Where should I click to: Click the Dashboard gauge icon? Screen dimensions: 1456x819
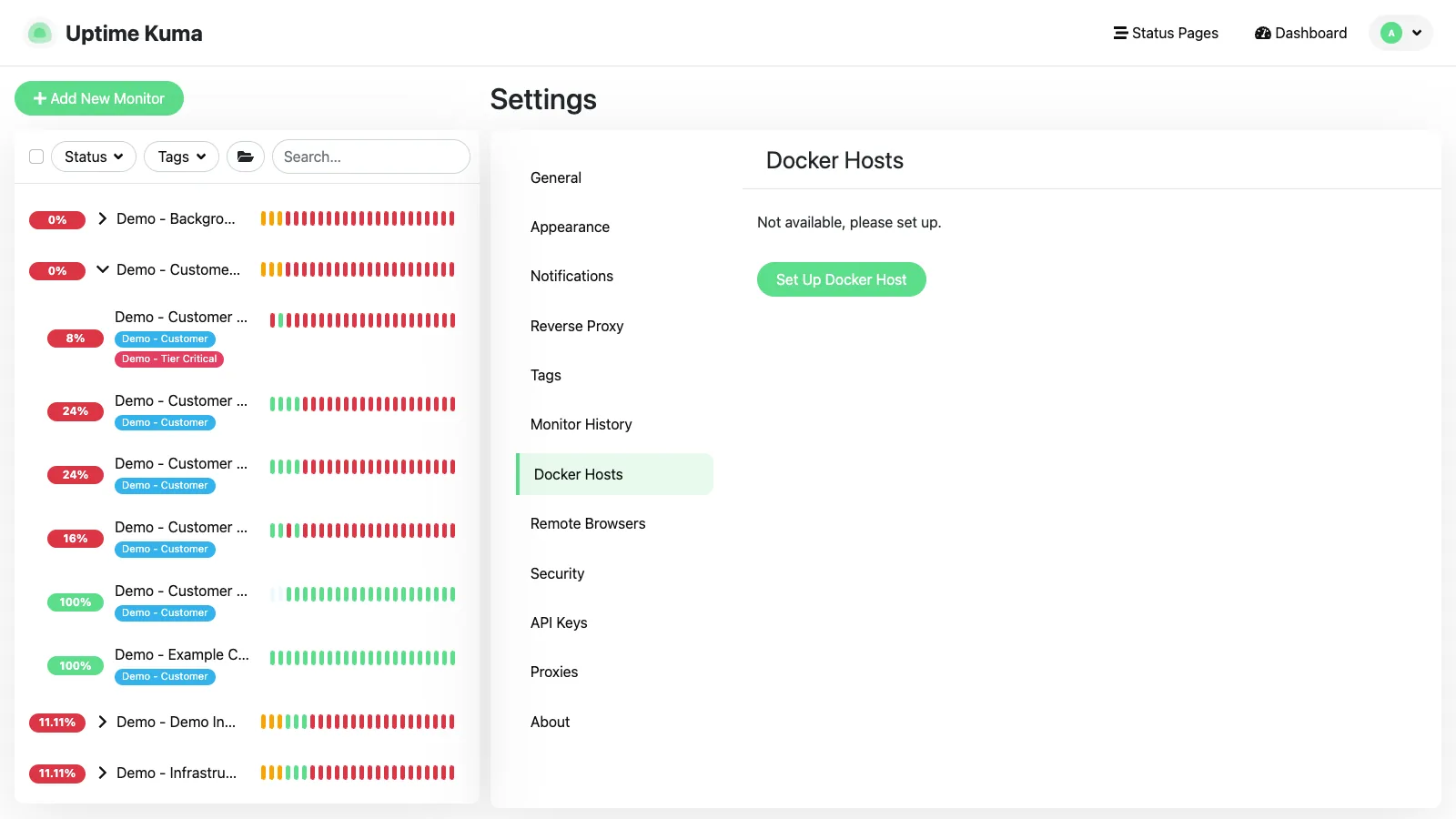(1263, 33)
